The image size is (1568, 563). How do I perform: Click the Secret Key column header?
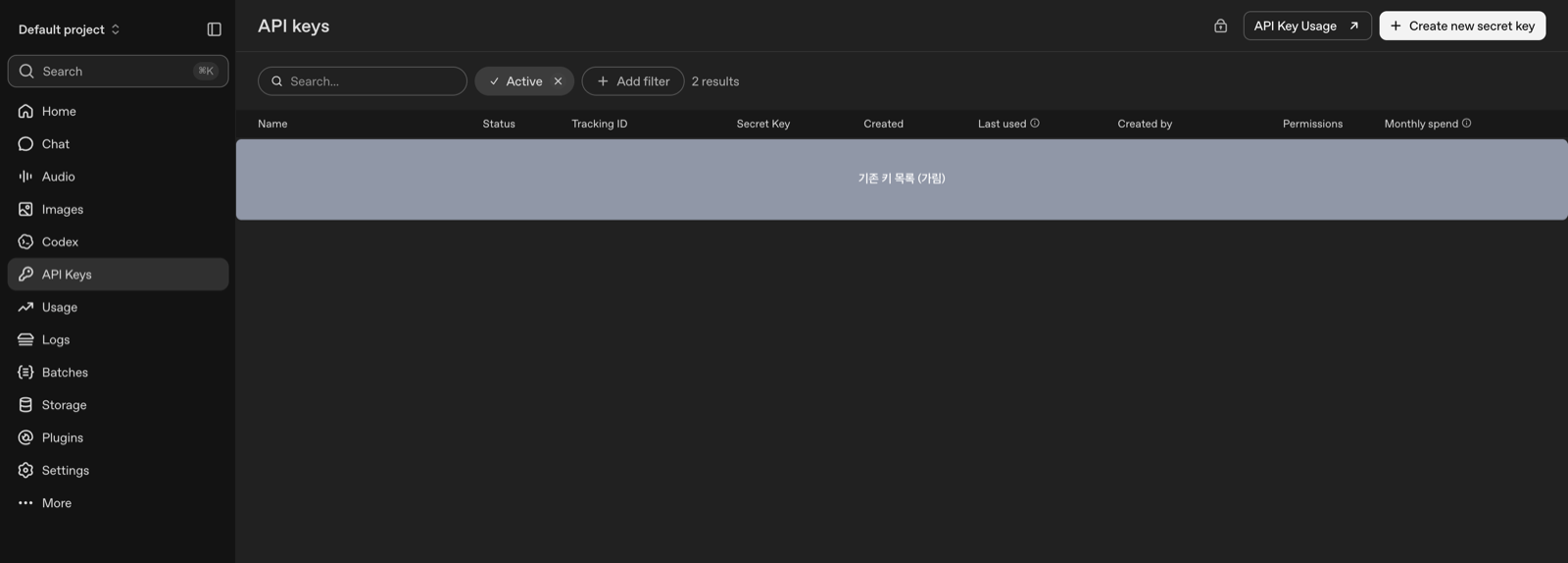coord(762,124)
